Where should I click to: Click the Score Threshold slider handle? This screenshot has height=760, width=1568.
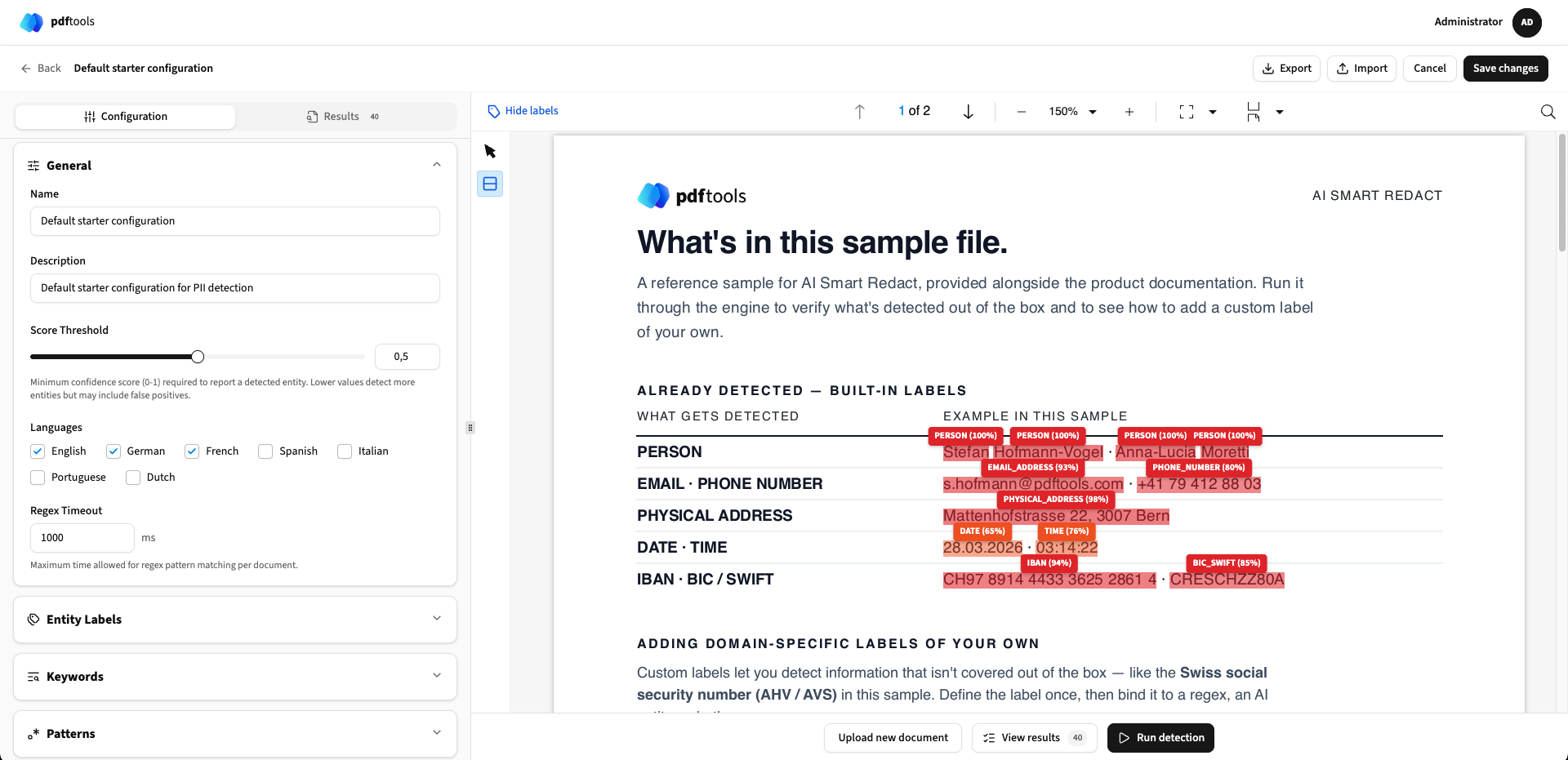[198, 357]
